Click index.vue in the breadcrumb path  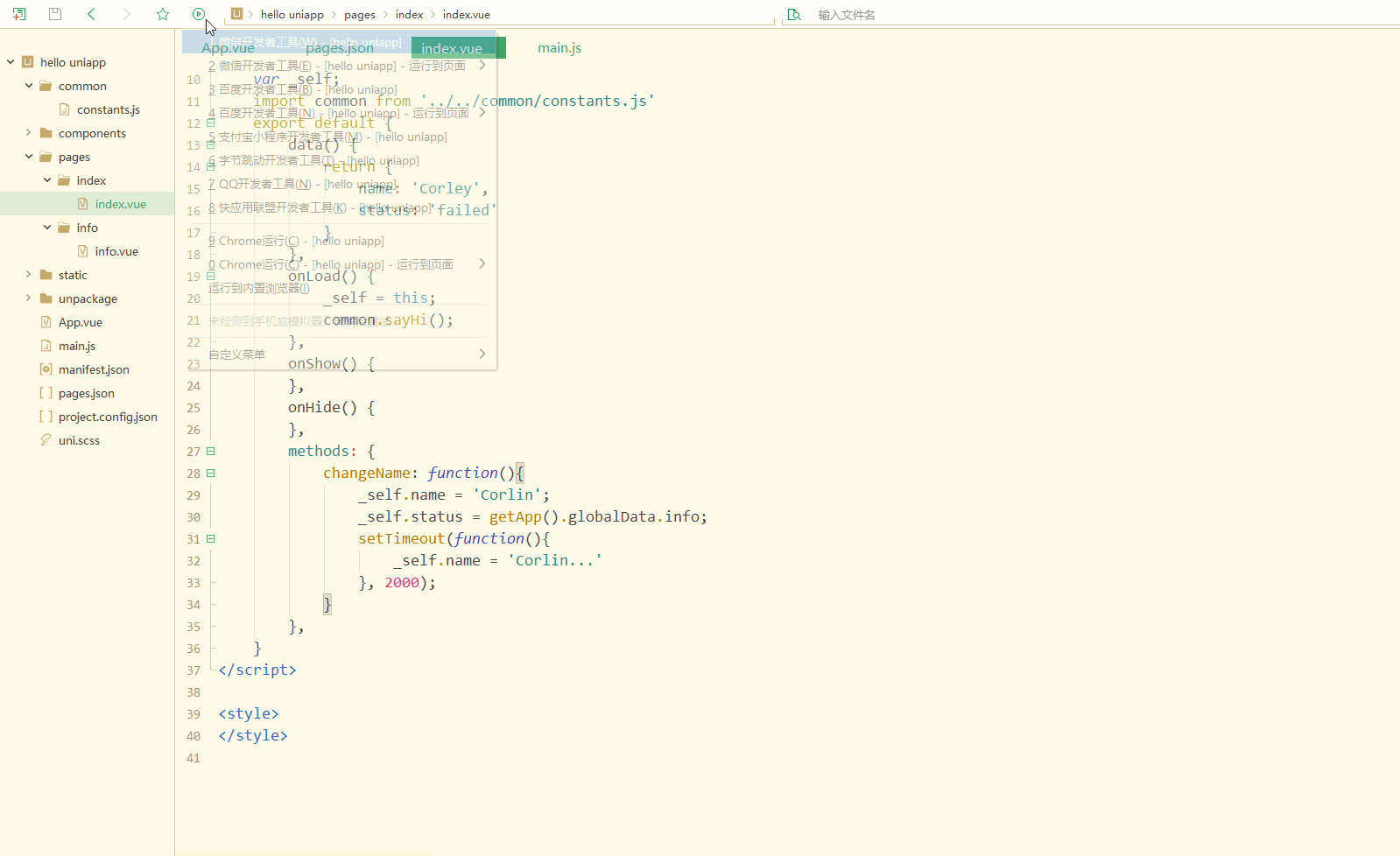[467, 15]
